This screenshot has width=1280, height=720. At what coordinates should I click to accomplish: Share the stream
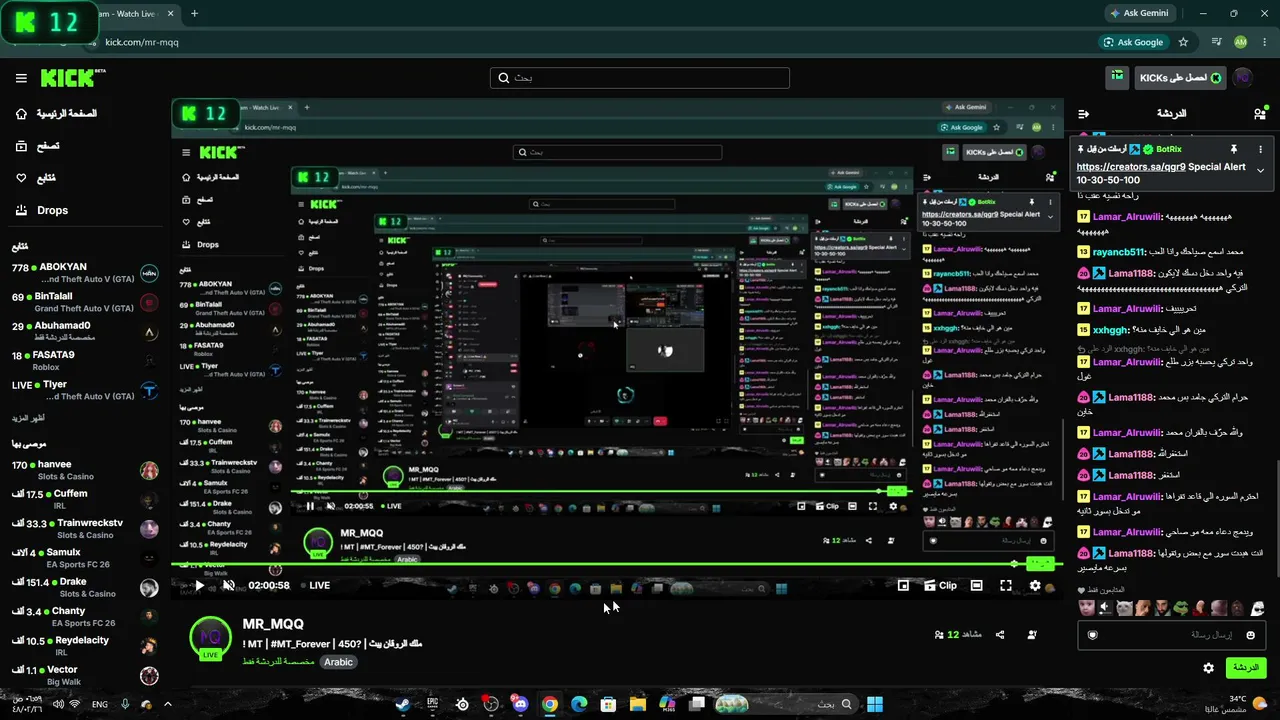(1000, 635)
